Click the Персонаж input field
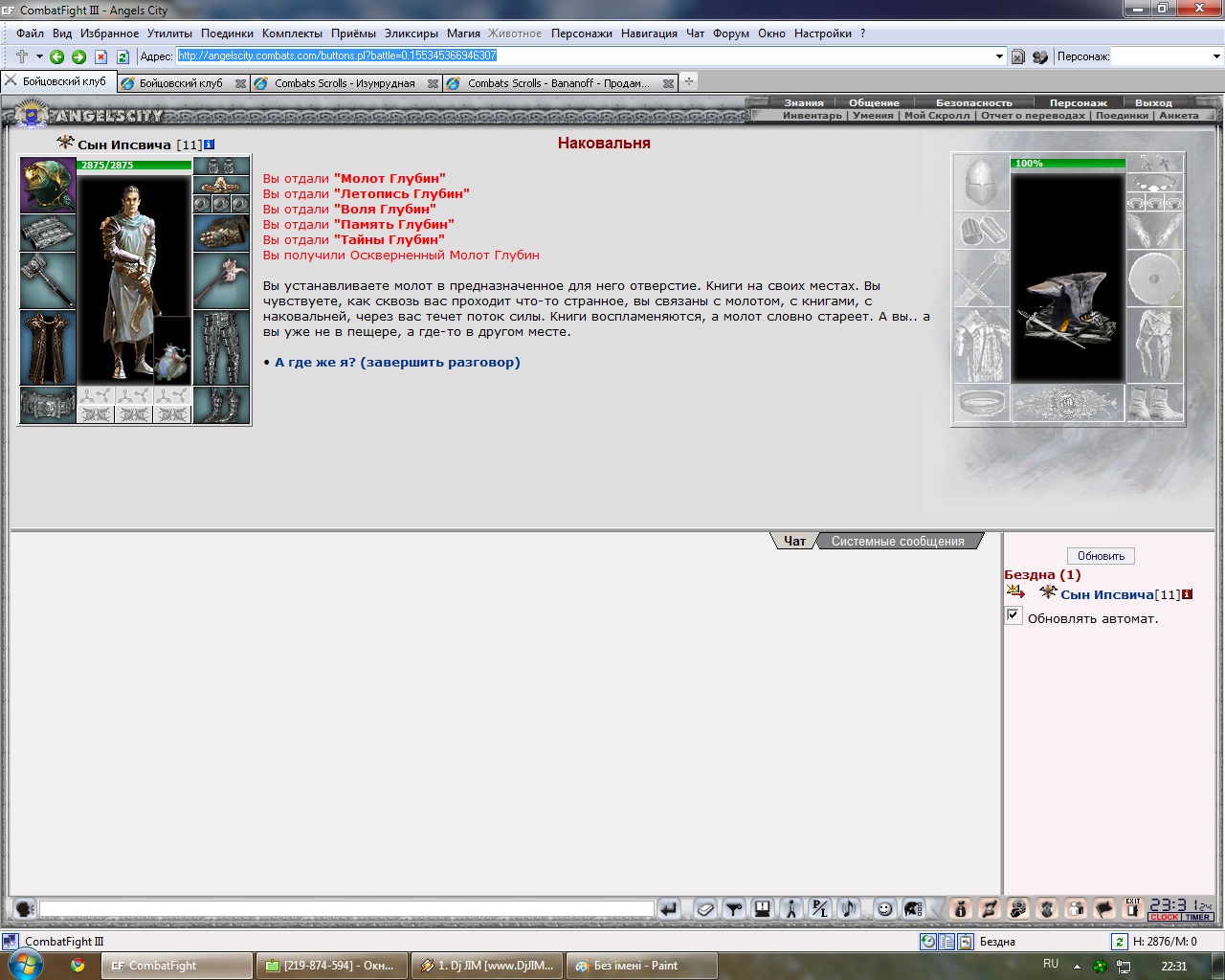Screen dimensions: 1225x980 point(1160,56)
